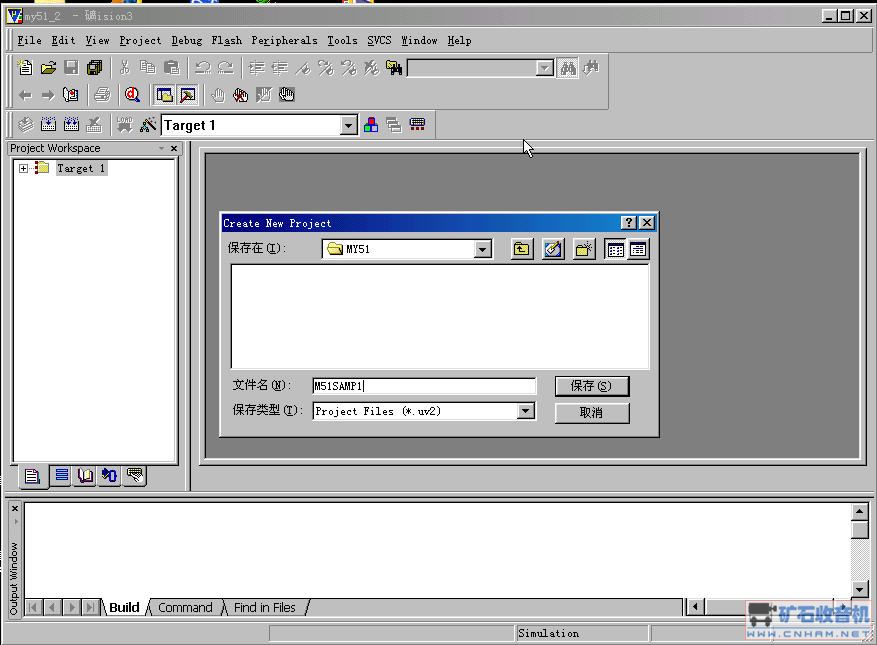Click the Navigate Backward arrow icon
The width and height of the screenshot is (877, 645).
pos(25,95)
